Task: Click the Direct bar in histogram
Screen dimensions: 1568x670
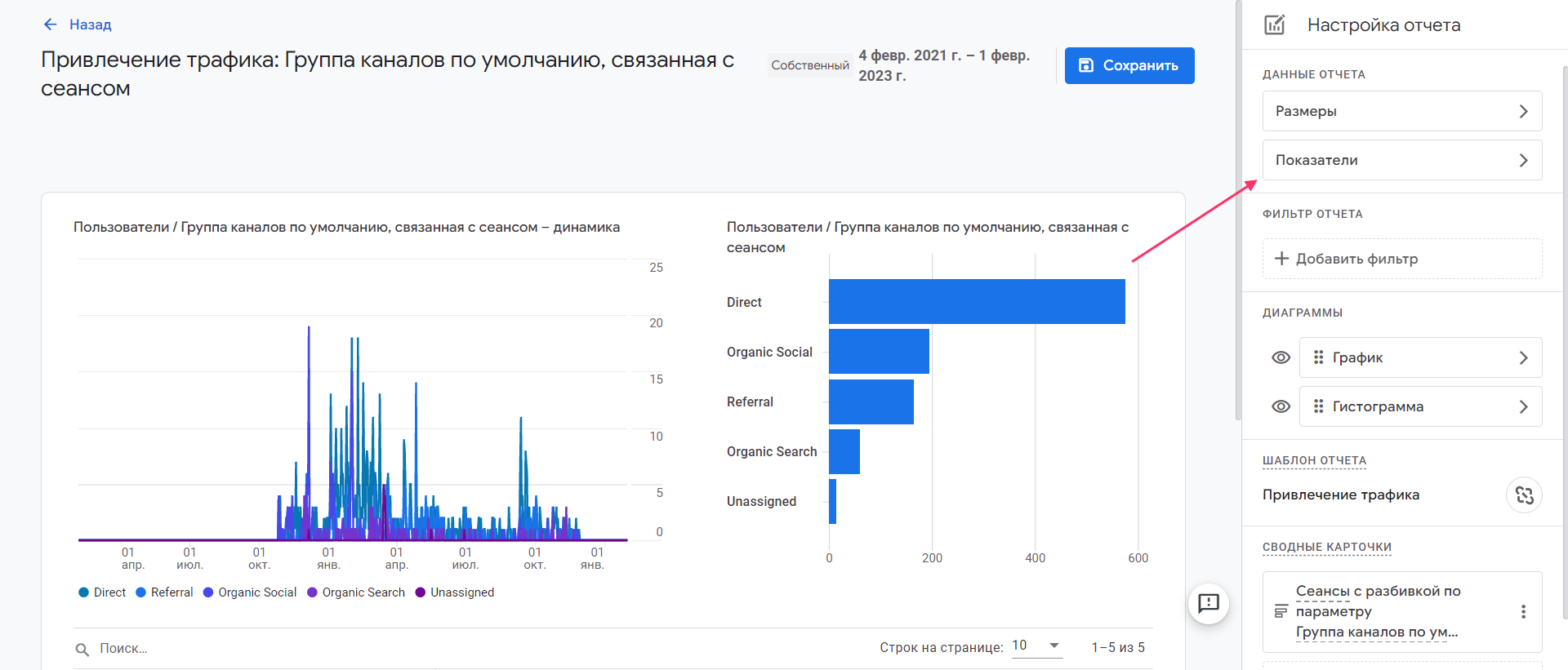Action: point(976,302)
